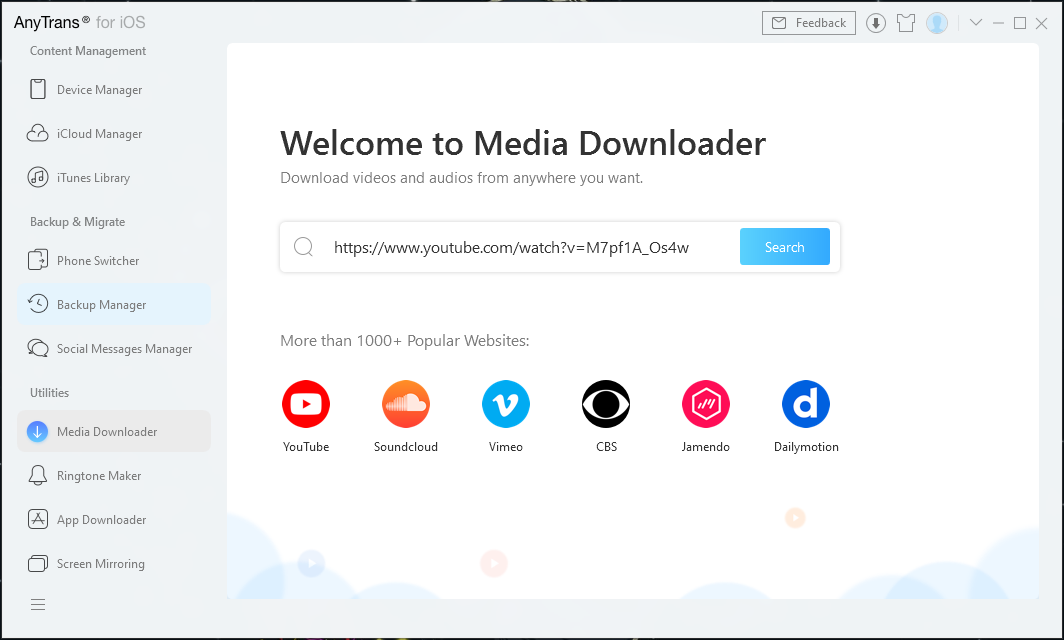Open Ringtone Maker utility
1064x640 pixels.
99,476
